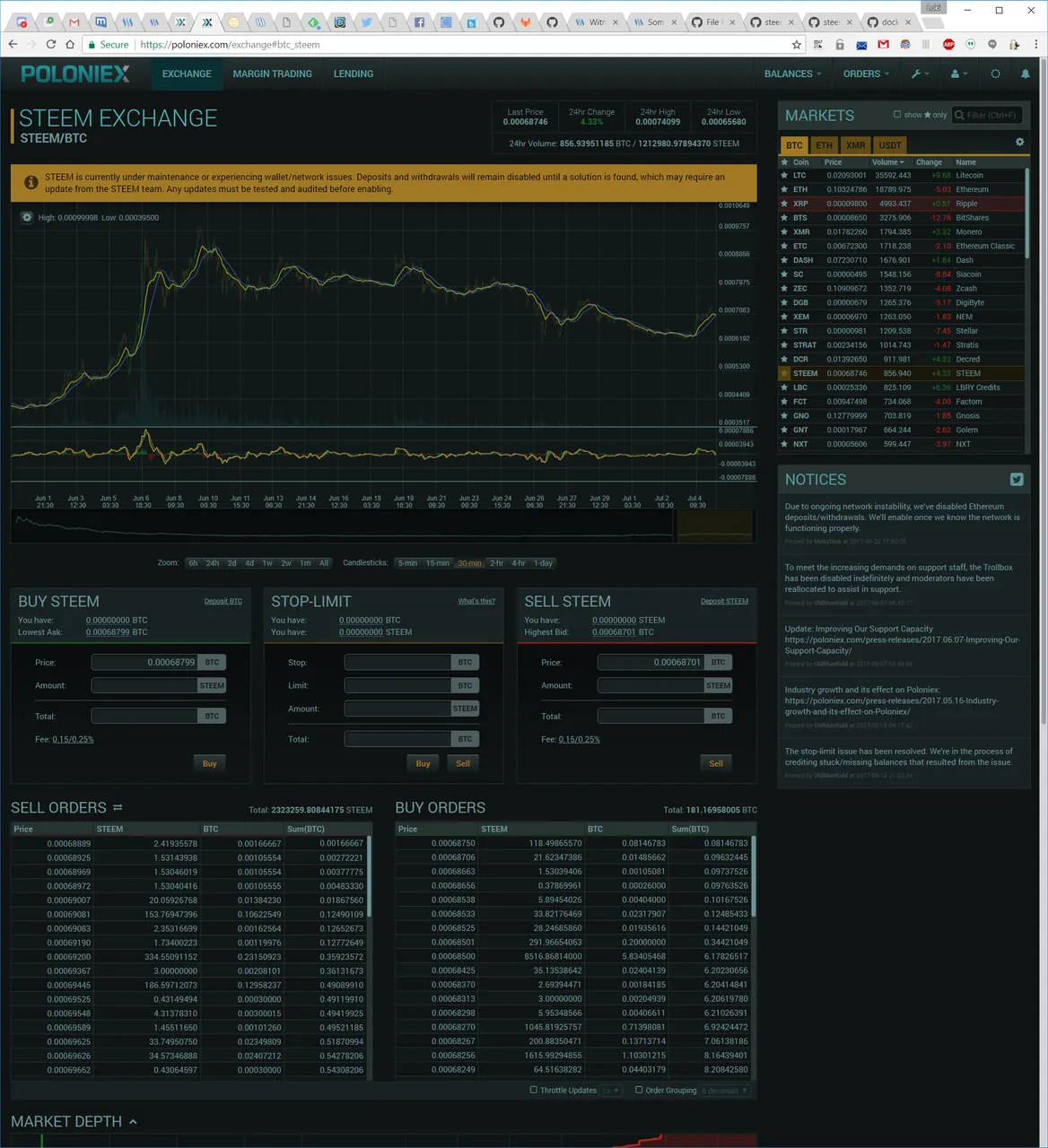
Task: Click Buy in the Buy STEEM panel
Action: click(x=209, y=763)
